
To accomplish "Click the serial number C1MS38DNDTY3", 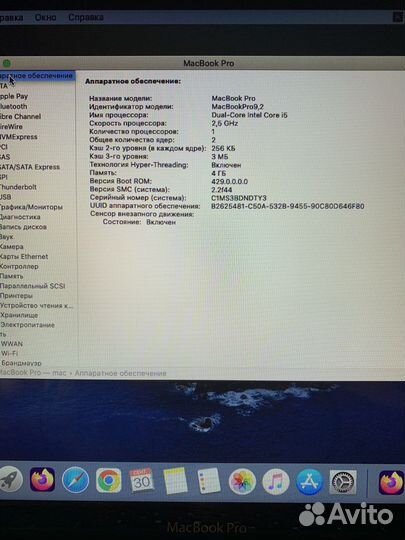I will pyautogui.click(x=239, y=198).
